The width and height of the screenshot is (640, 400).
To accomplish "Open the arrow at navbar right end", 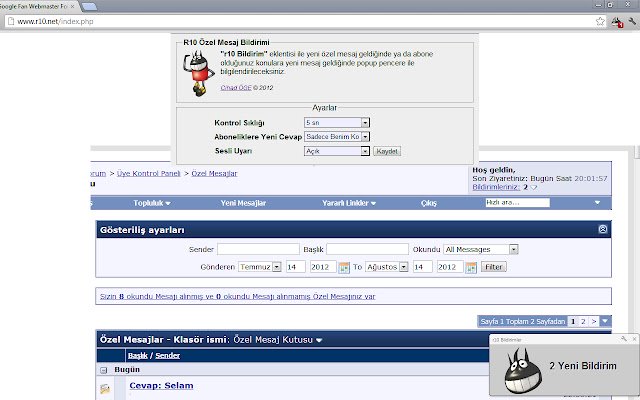I will (597, 202).
